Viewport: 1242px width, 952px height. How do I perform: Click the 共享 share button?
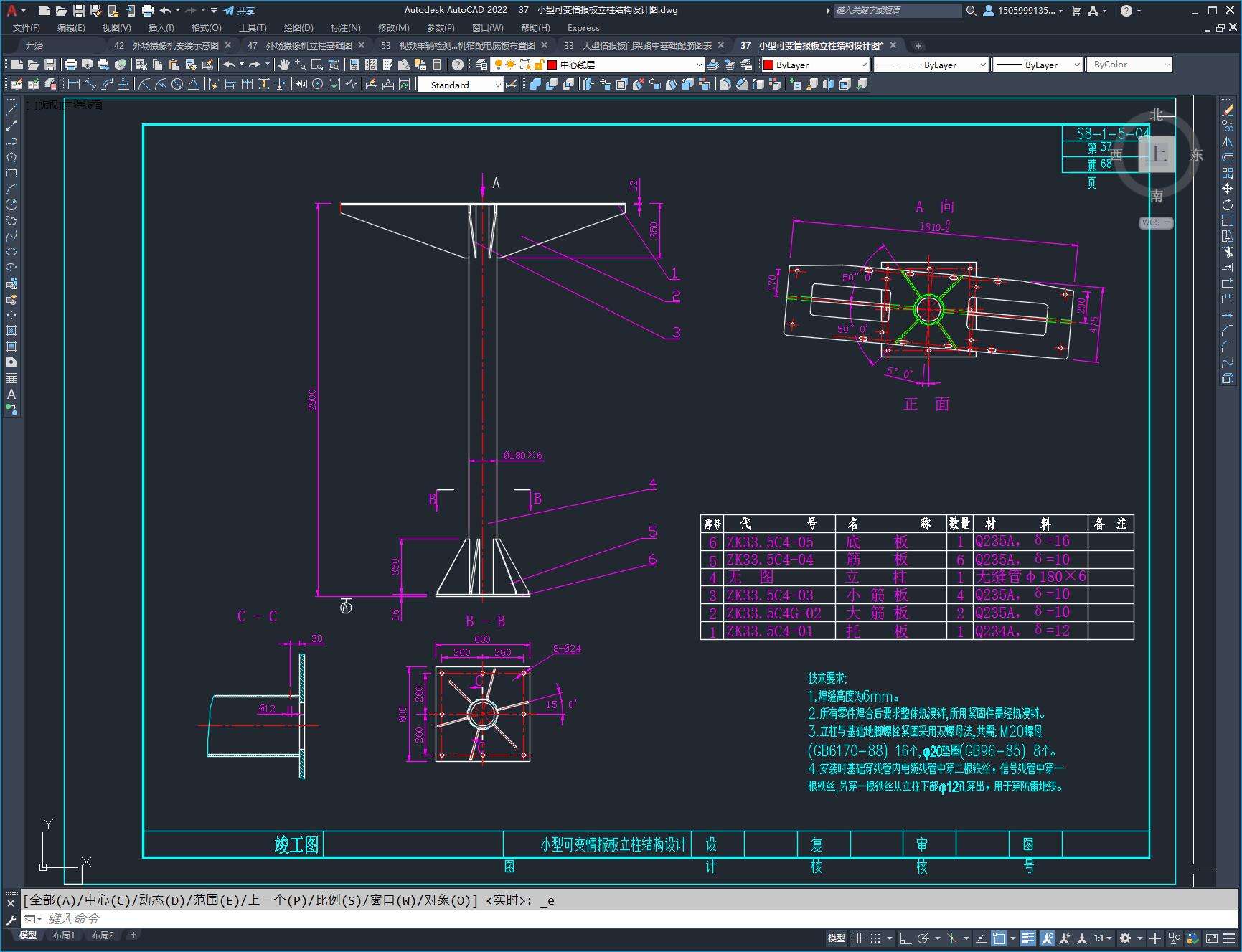(x=239, y=10)
